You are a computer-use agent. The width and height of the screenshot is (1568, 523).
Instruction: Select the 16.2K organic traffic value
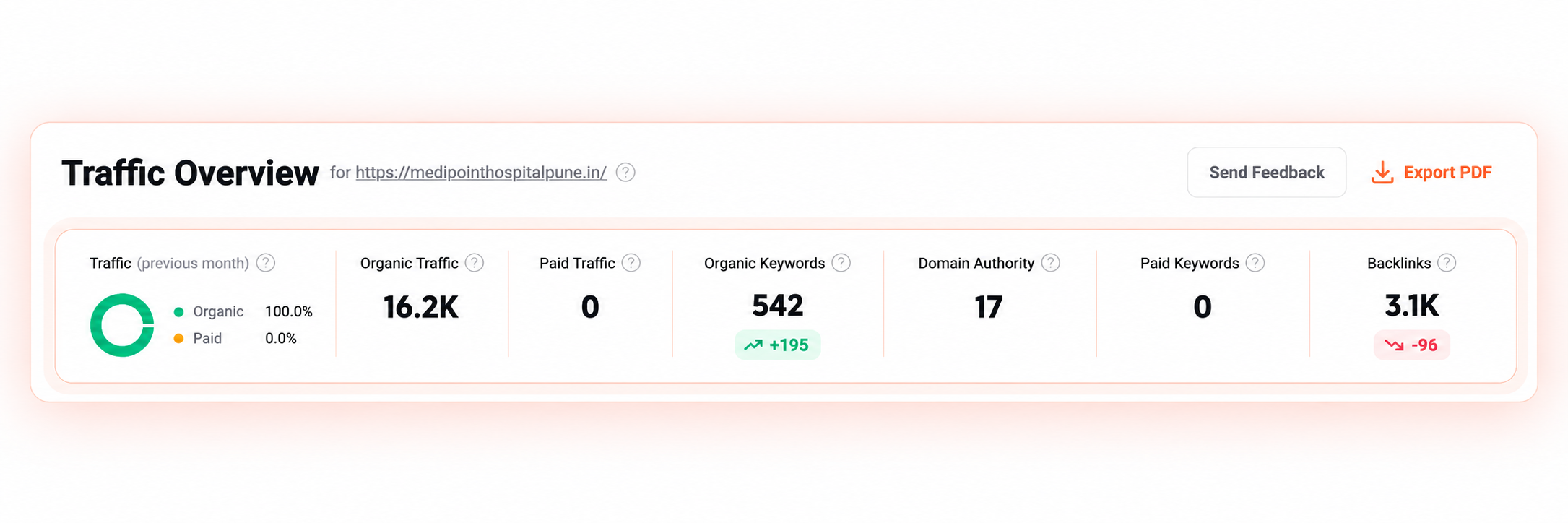(x=420, y=307)
